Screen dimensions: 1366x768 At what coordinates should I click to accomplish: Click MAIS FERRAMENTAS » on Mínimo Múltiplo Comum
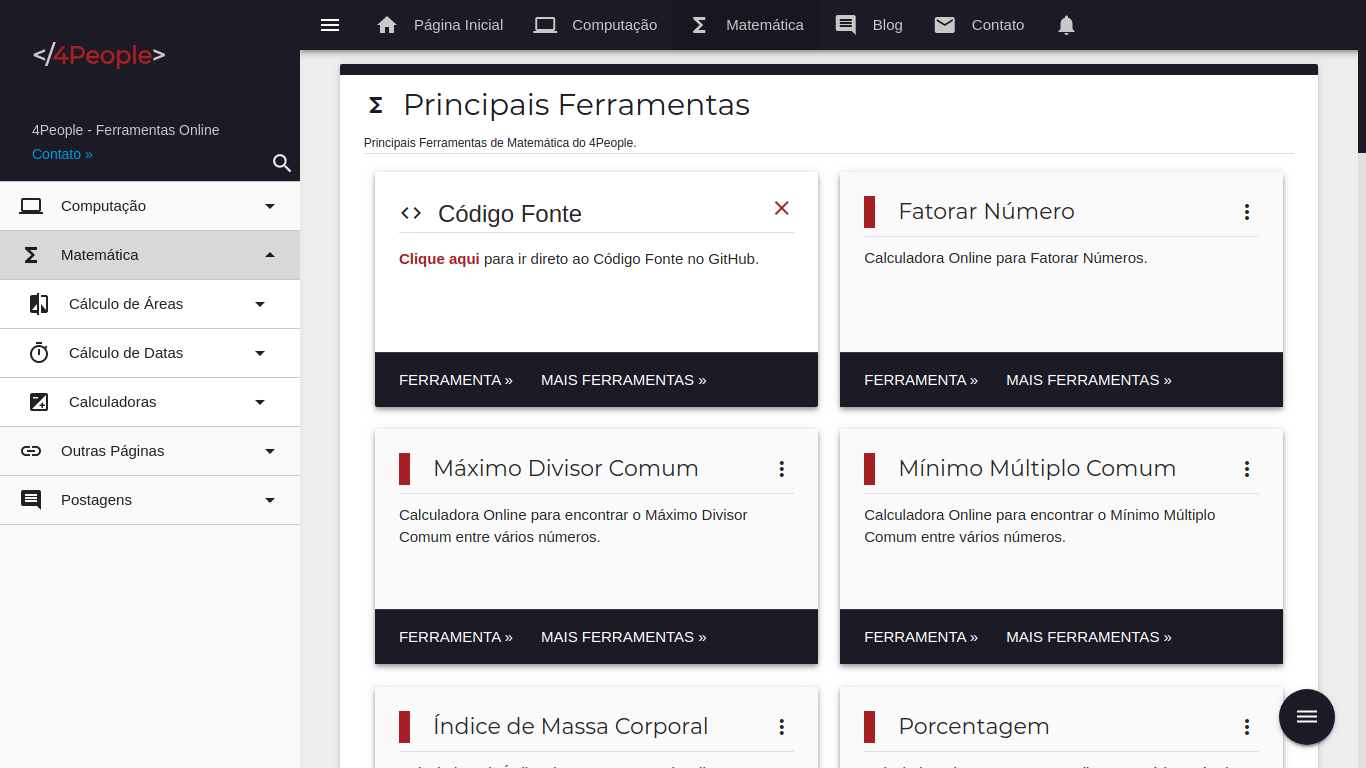coord(1089,637)
